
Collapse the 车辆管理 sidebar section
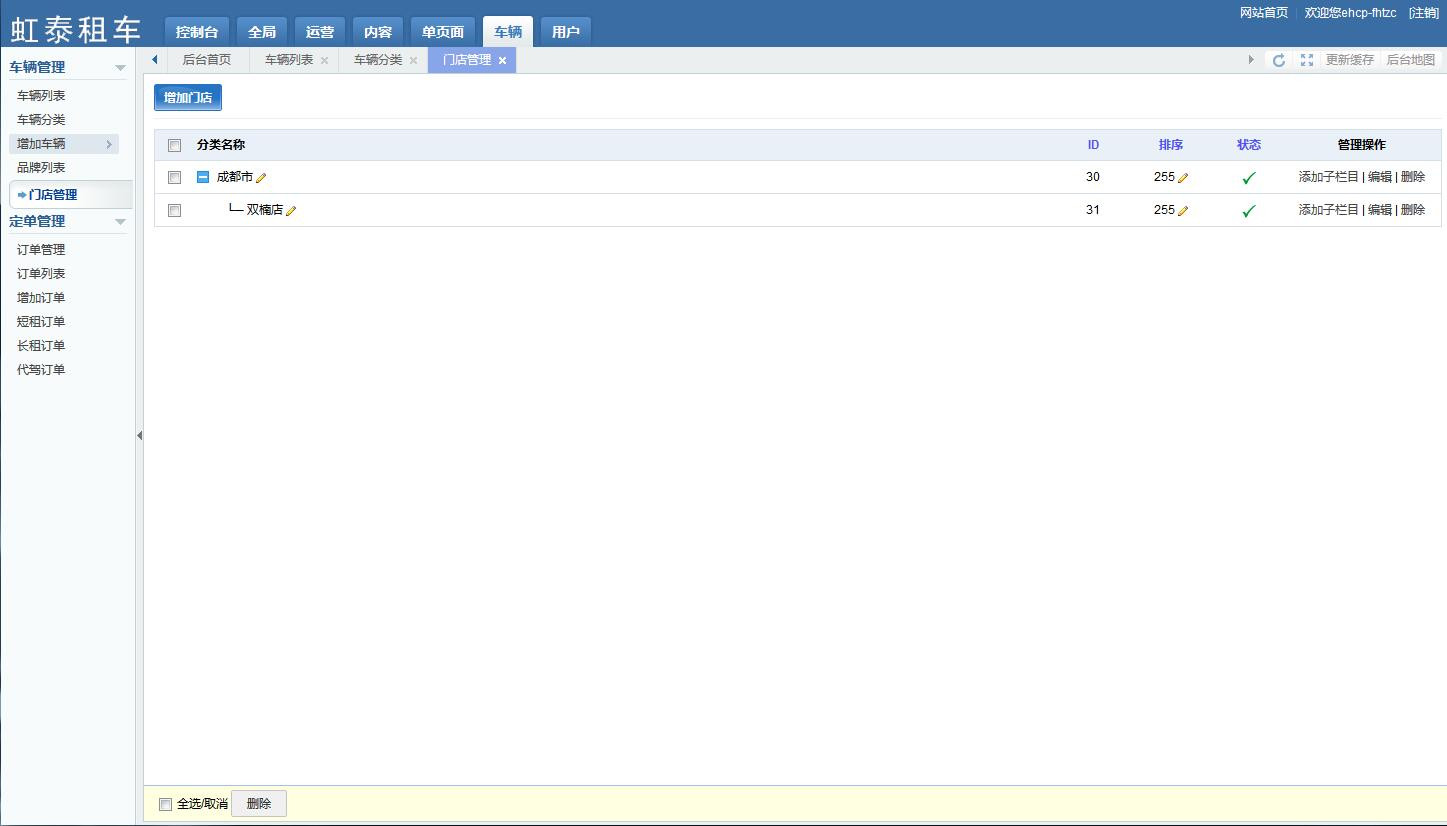[x=120, y=68]
